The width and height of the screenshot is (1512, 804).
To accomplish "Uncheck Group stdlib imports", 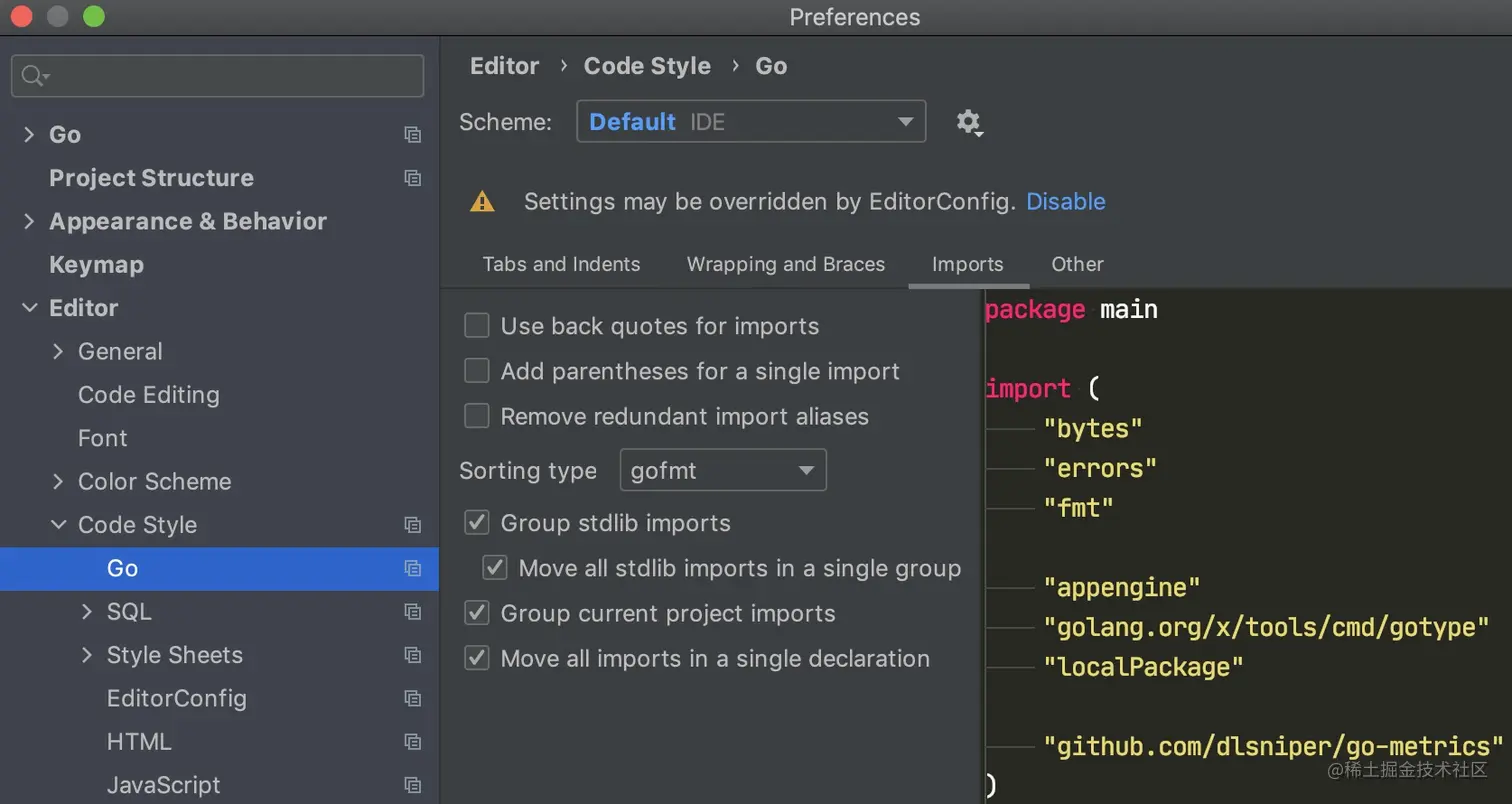I will pyautogui.click(x=477, y=523).
